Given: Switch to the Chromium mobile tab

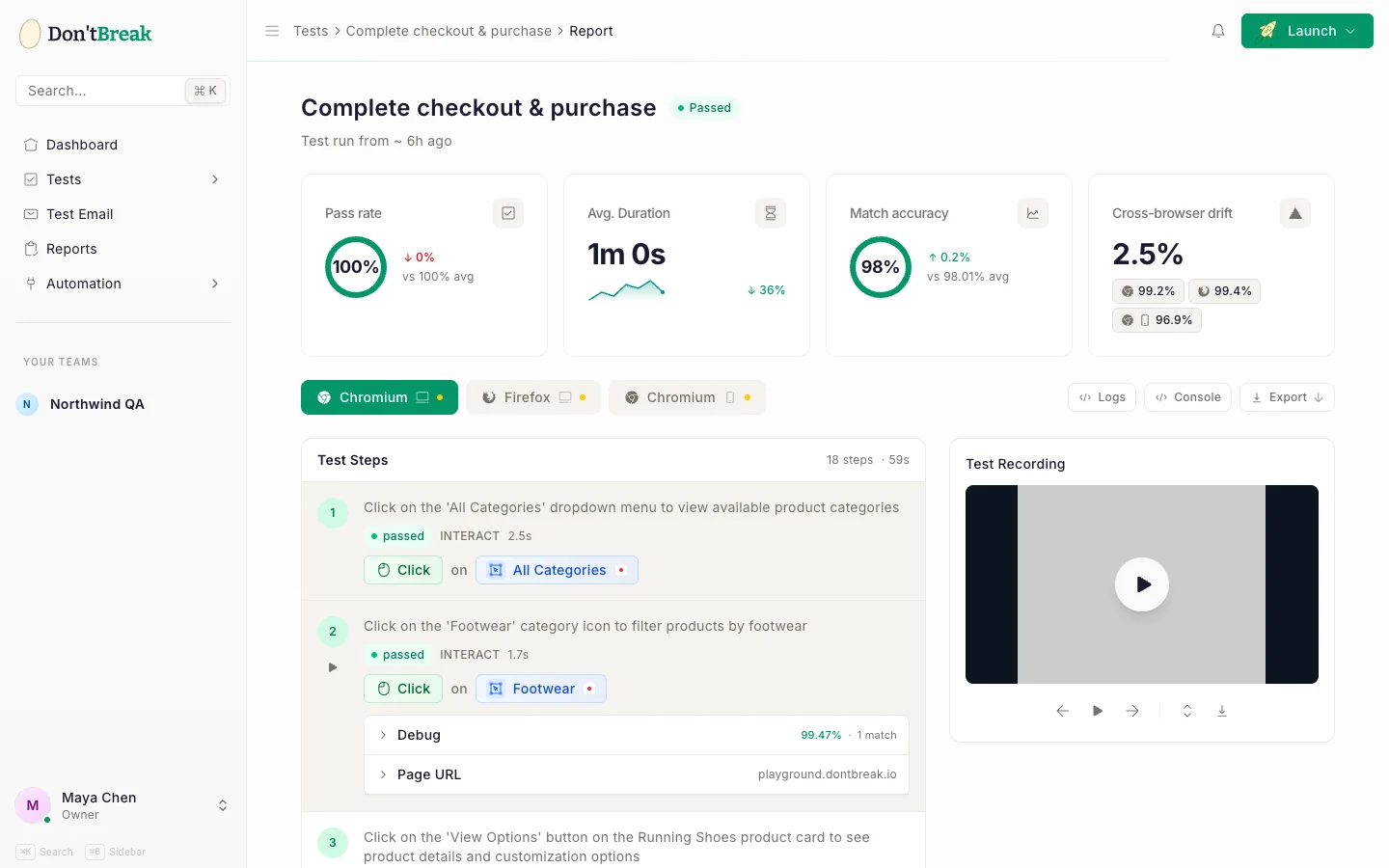Looking at the screenshot, I should [x=687, y=397].
